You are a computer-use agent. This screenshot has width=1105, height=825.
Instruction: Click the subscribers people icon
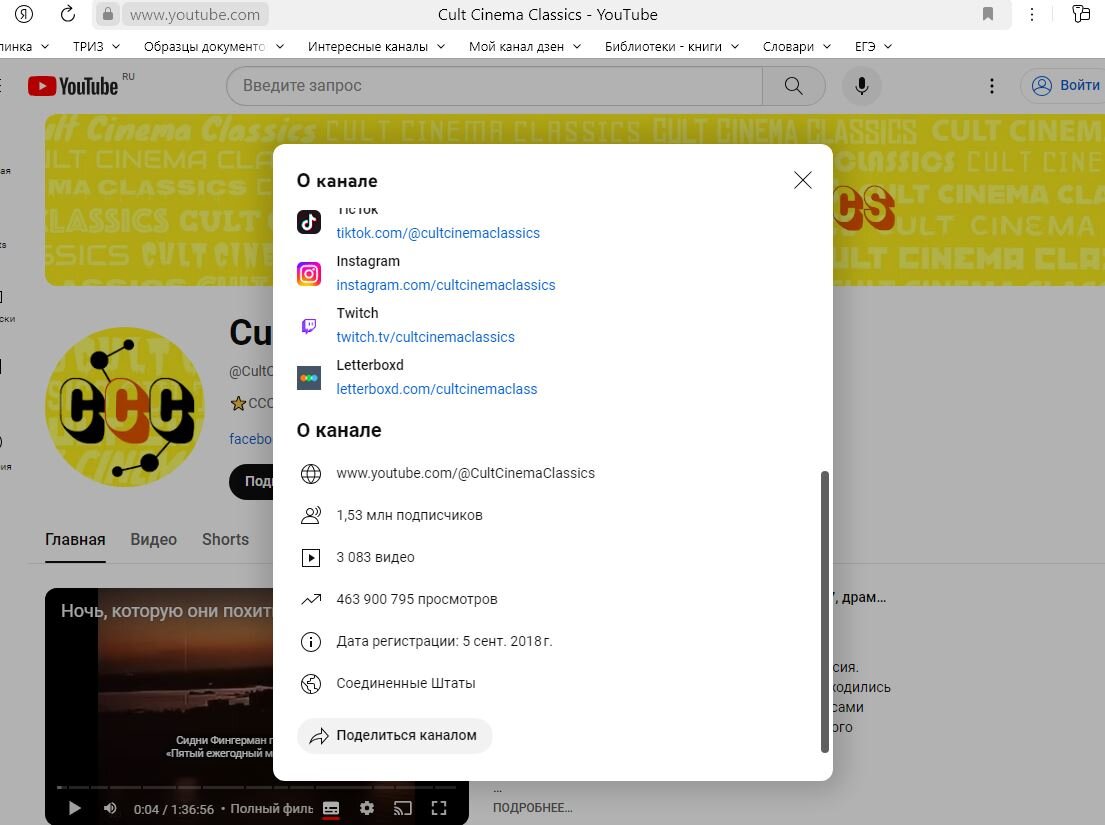click(311, 516)
